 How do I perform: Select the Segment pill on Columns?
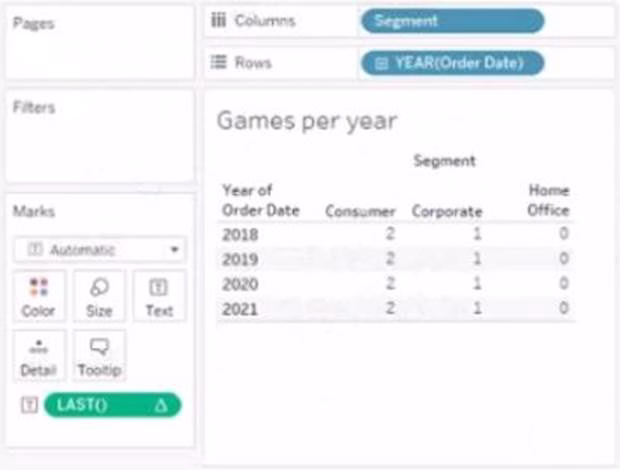tap(452, 21)
